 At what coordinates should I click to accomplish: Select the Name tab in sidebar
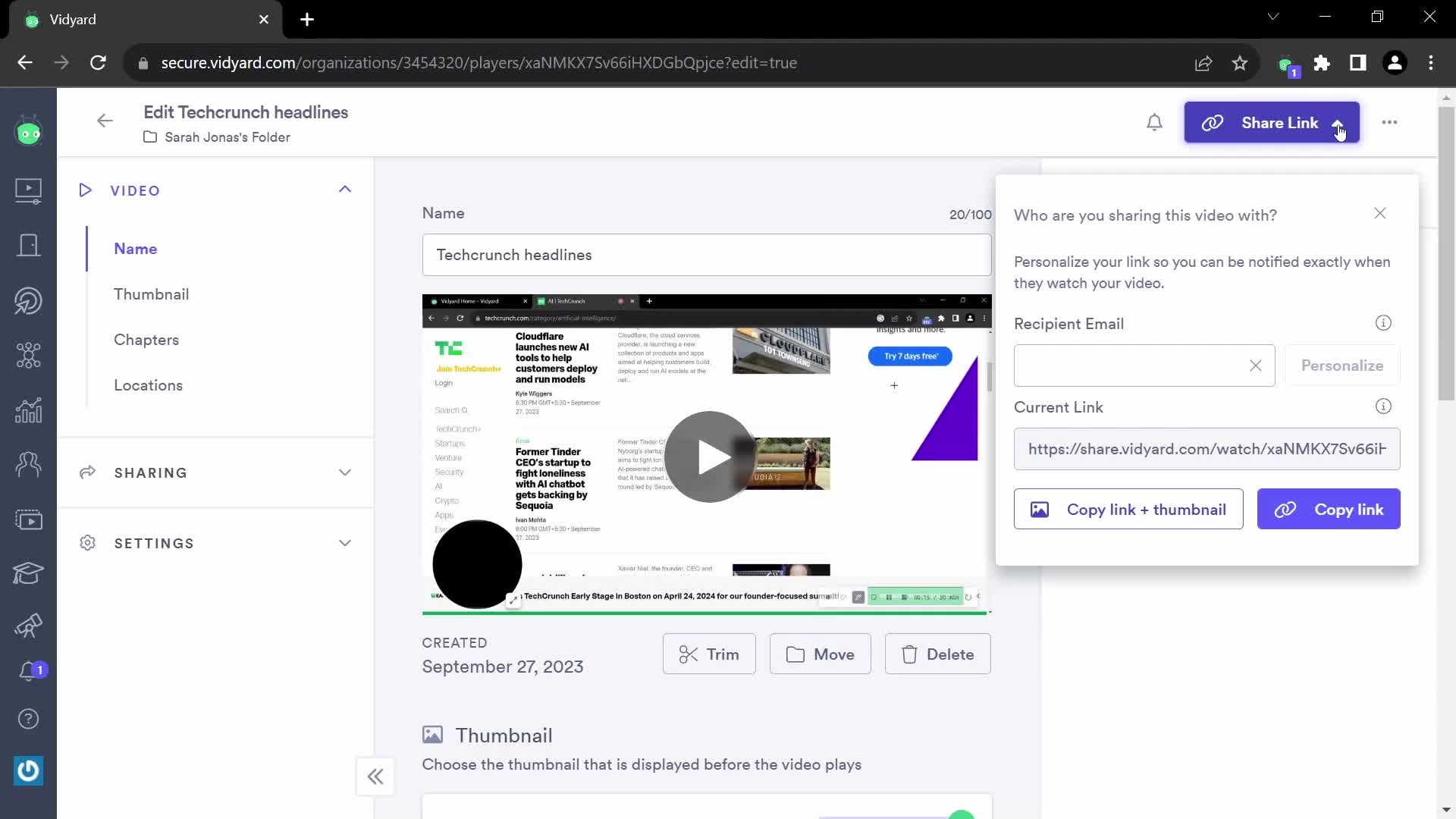coord(135,248)
